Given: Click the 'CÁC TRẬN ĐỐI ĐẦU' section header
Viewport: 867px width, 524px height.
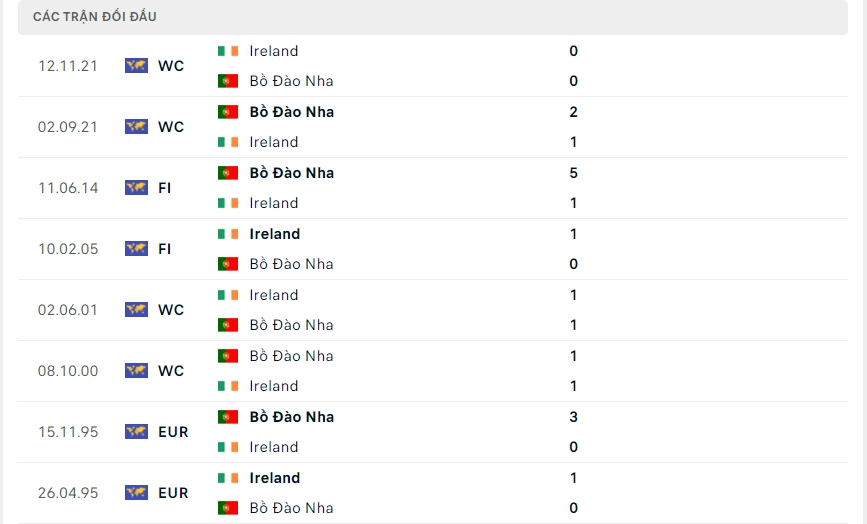Looking at the screenshot, I should coord(95,17).
